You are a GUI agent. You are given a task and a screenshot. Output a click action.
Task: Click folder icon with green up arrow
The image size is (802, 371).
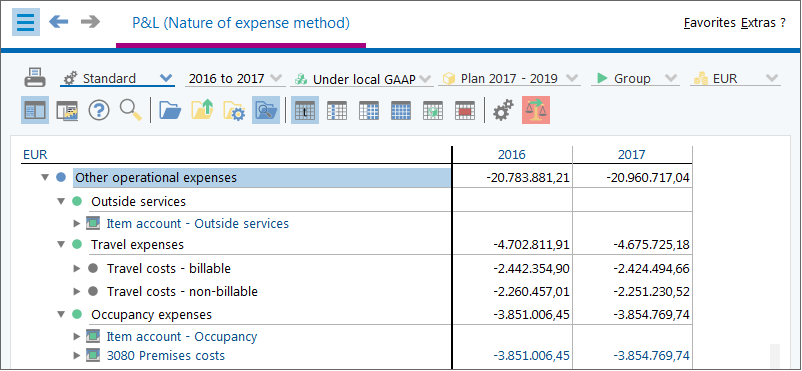click(x=202, y=110)
